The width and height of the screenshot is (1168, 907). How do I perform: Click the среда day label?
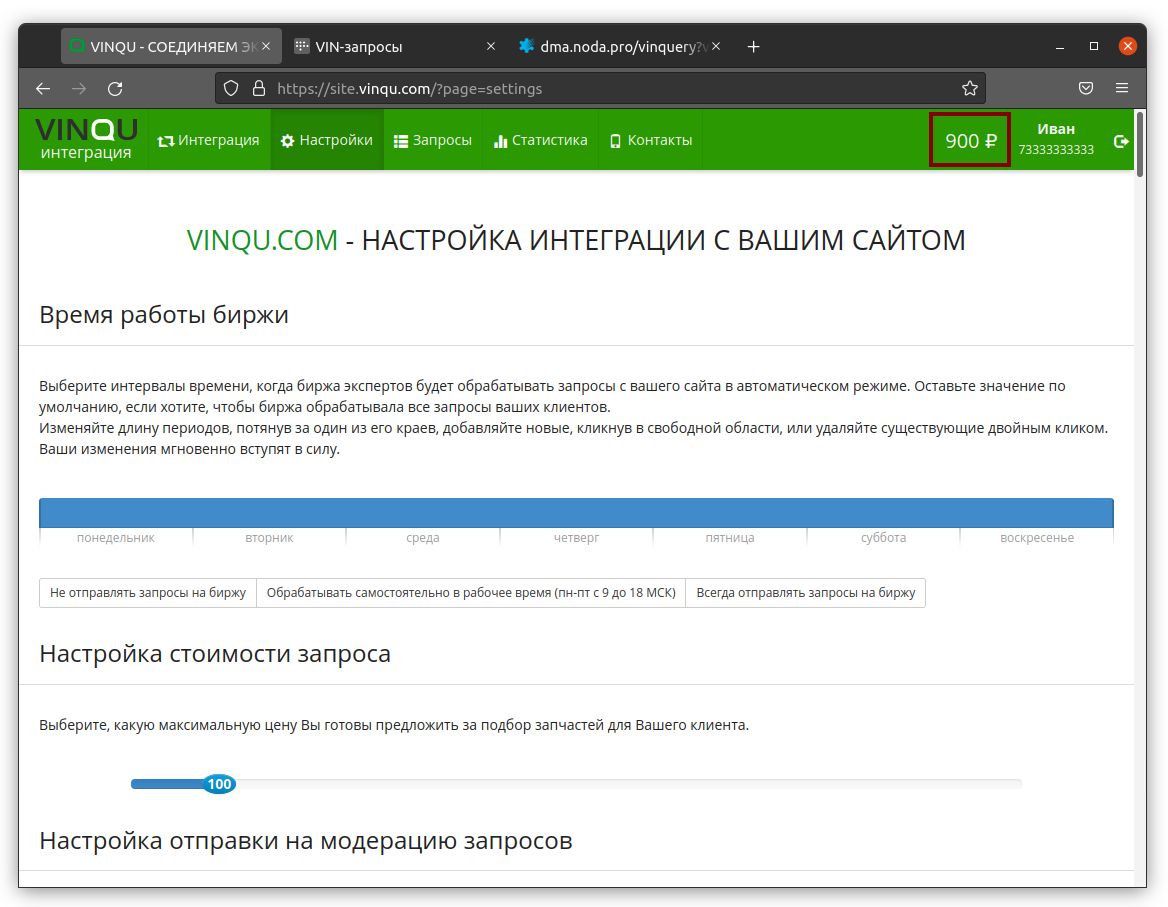coord(422,538)
